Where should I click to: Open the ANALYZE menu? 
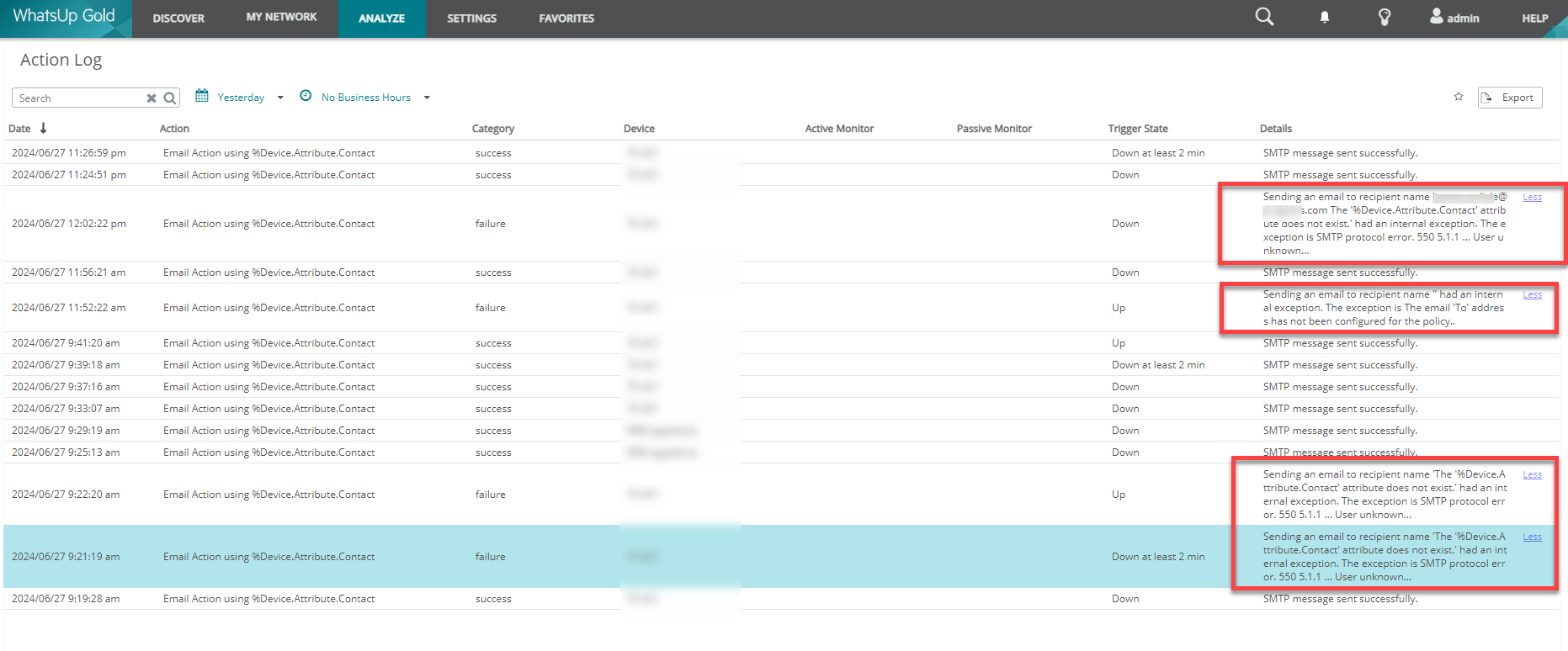coord(381,19)
